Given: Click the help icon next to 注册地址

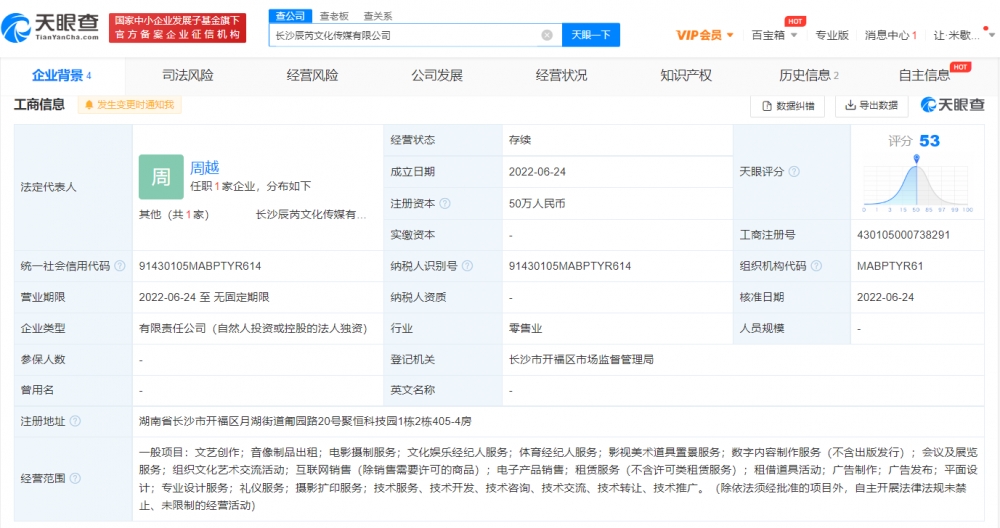Looking at the screenshot, I should pos(75,421).
